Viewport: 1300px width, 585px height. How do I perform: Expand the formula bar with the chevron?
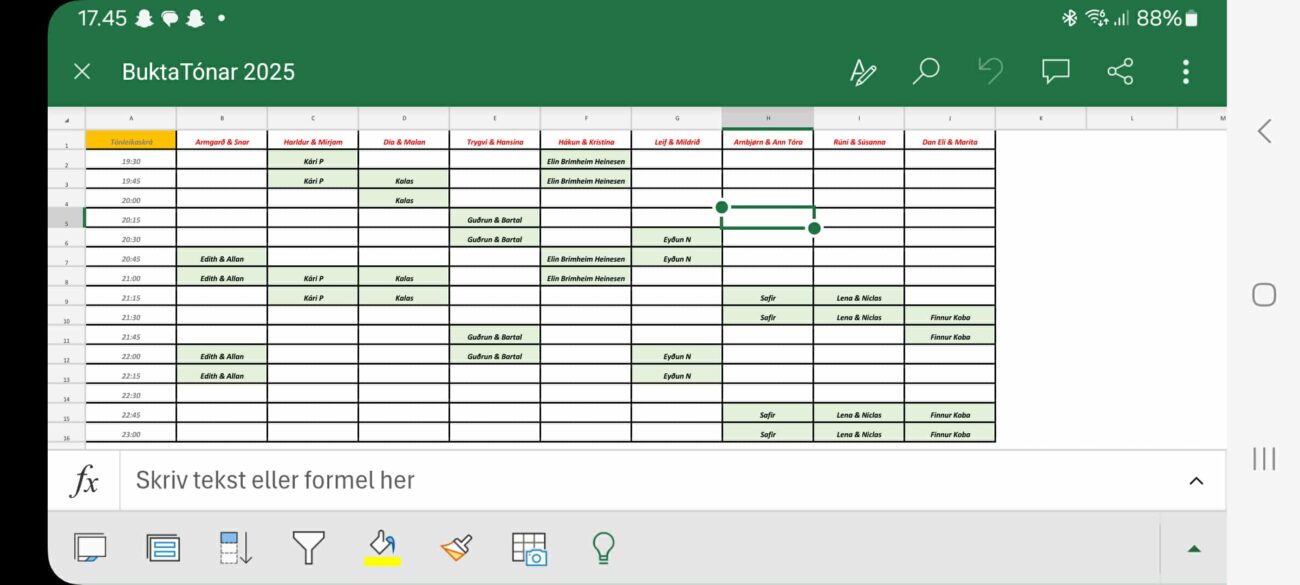[1196, 481]
